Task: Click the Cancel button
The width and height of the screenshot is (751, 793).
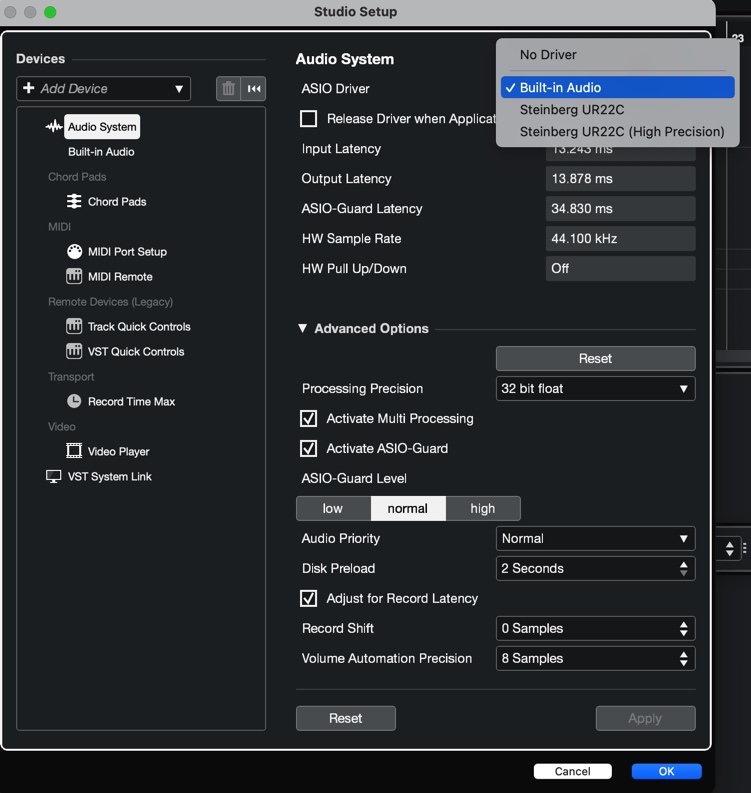Action: coord(572,771)
